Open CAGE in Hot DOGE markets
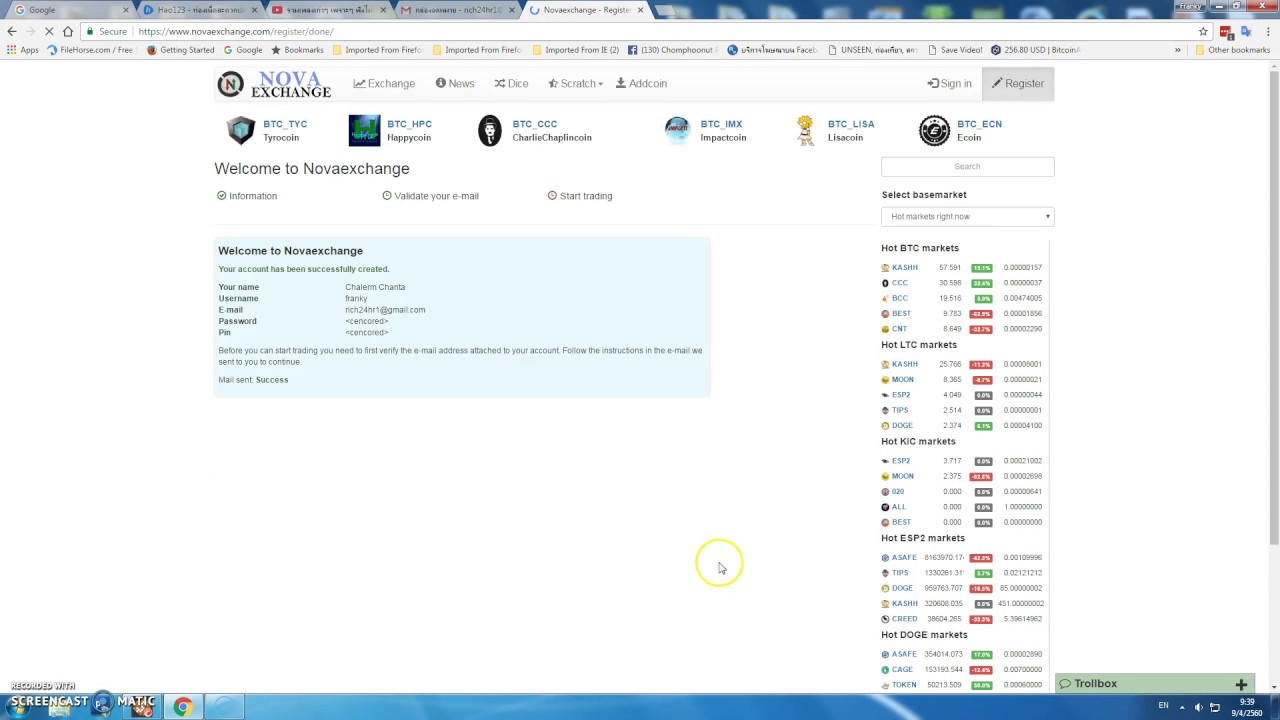This screenshot has height=720, width=1280. [x=901, y=670]
